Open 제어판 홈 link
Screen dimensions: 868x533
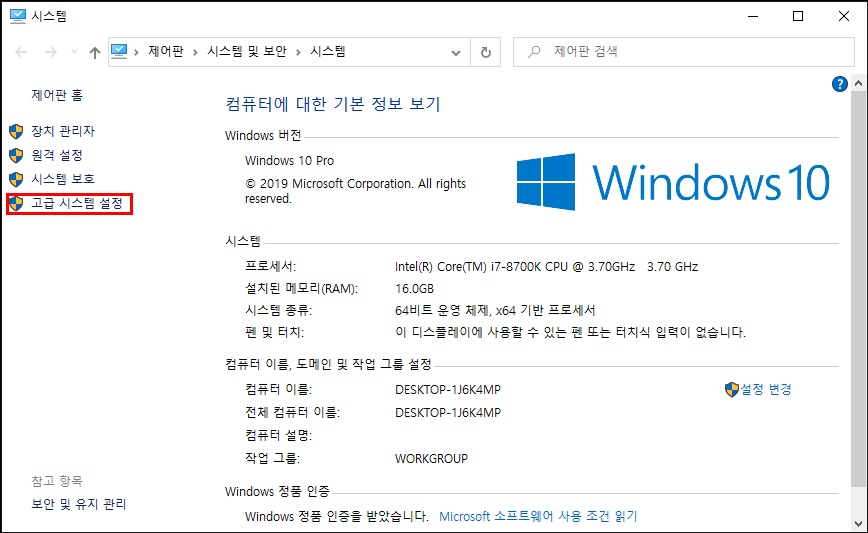pyautogui.click(x=57, y=95)
